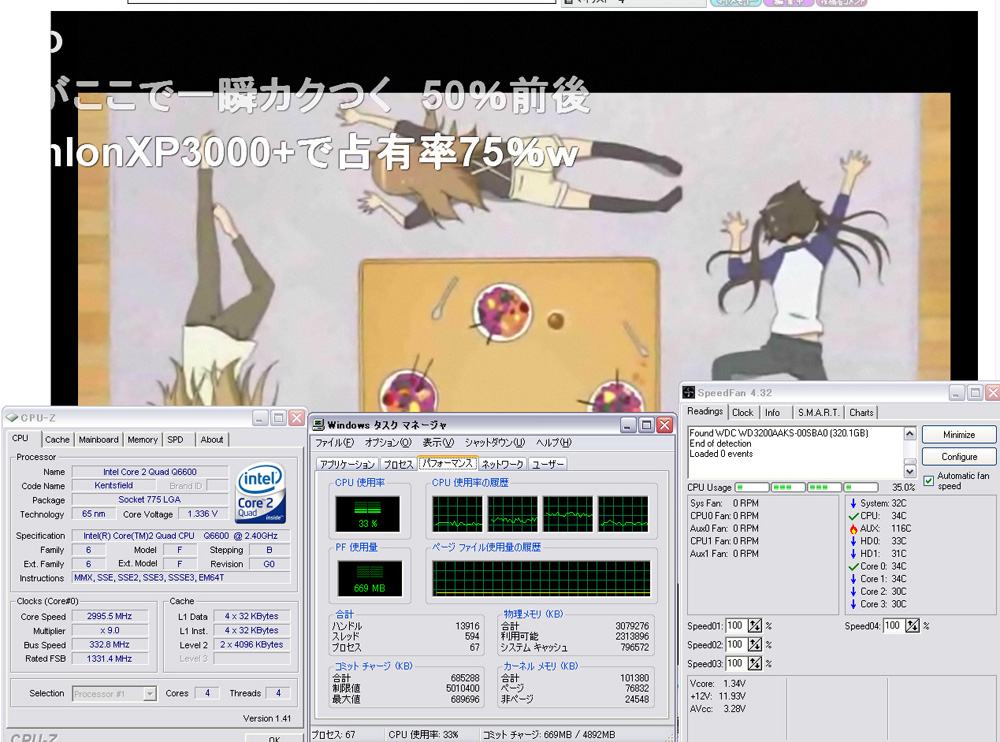Click the Configure button in SpeedFan

[959, 457]
